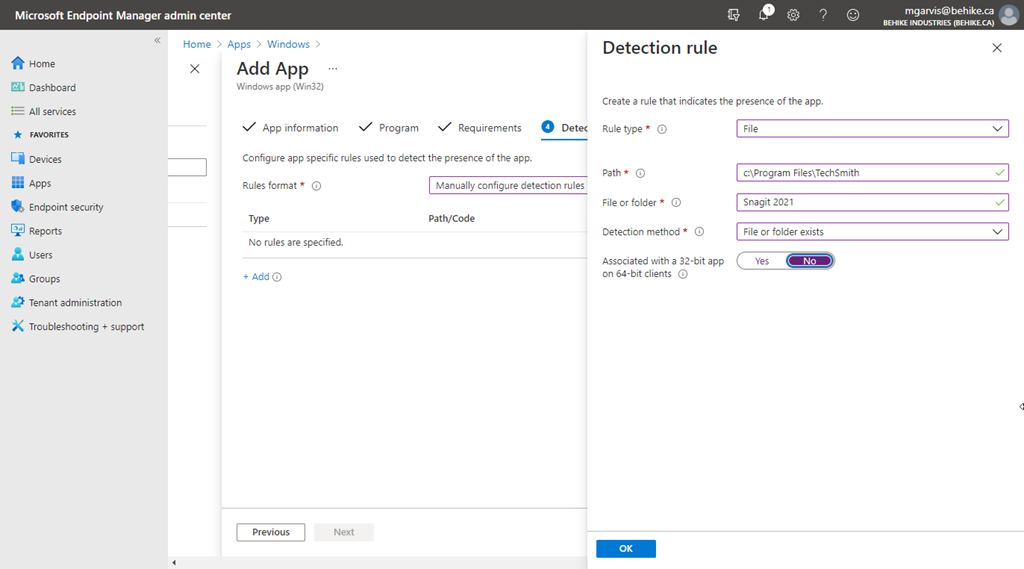Collapse the left navigation menu chevron
The image size is (1024, 569).
[x=157, y=40]
